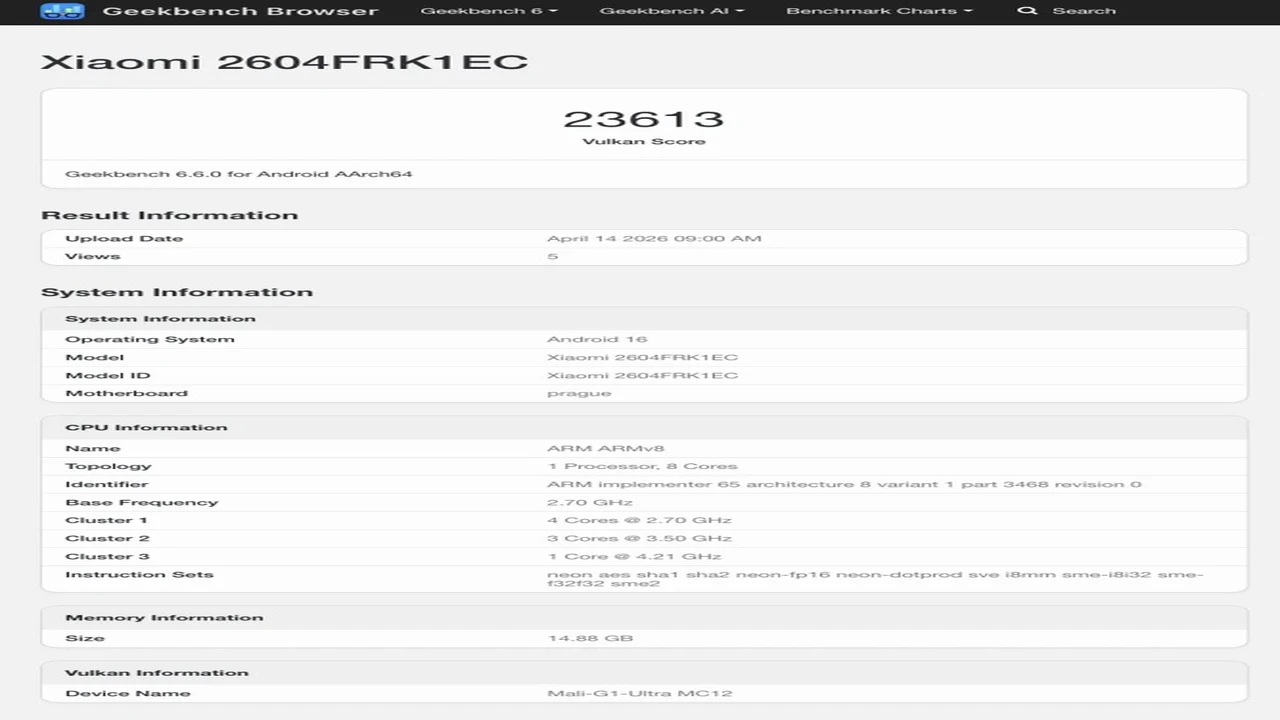Open the Geekbench Browser home link
This screenshot has height=720, width=1280.
click(240, 12)
